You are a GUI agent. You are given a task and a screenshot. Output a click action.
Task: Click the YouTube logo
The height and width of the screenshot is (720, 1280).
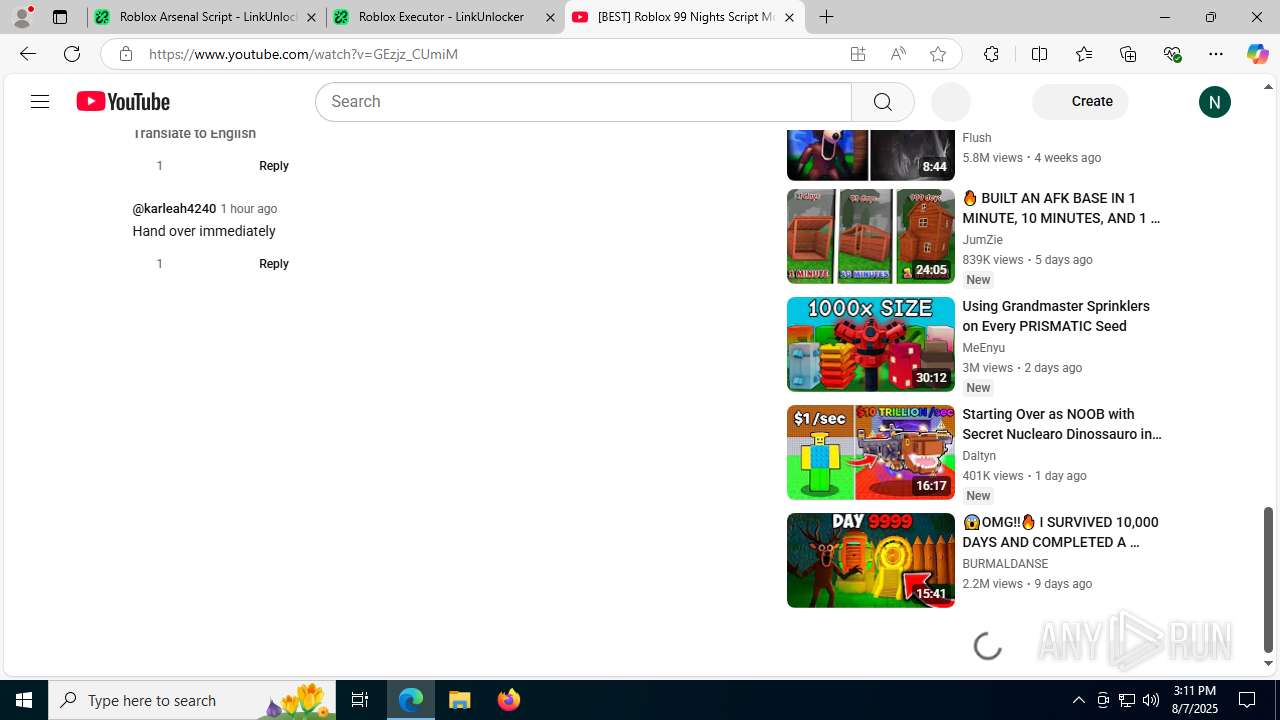123,101
